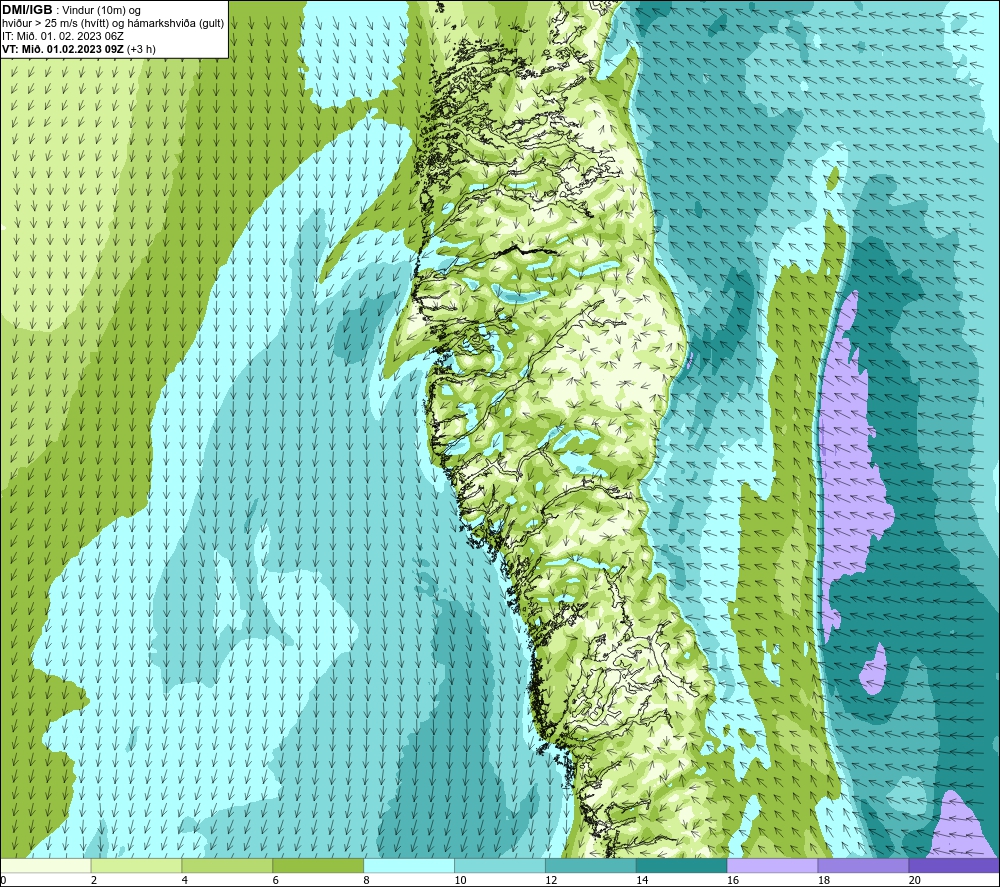Image resolution: width=1000 pixels, height=887 pixels.
Task: Click the 8–10 m/s pale cyan legend swatch
Action: pos(409,865)
